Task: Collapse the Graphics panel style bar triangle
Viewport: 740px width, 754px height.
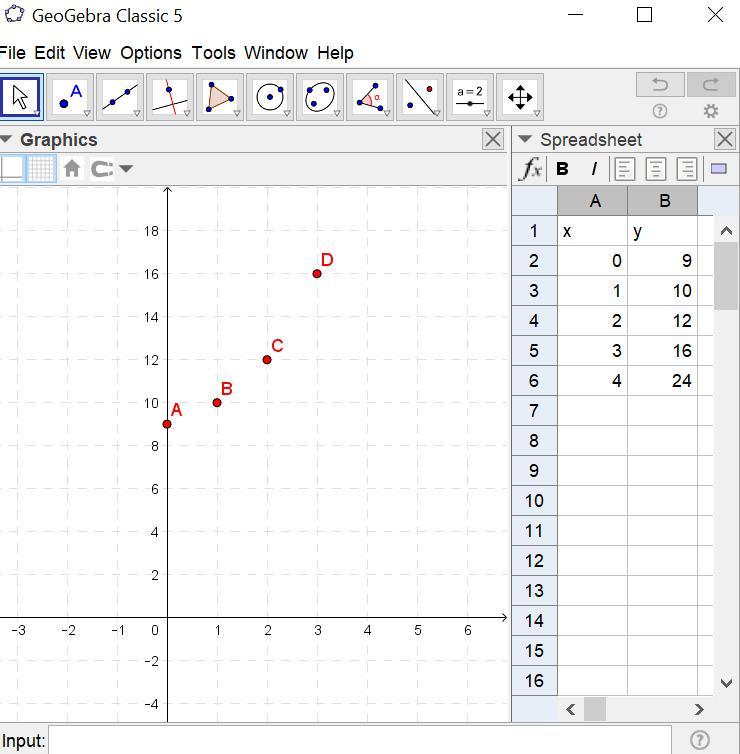Action: pyautogui.click(x=7, y=139)
